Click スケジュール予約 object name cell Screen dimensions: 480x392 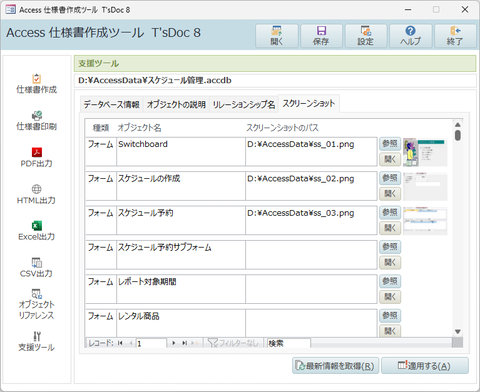coord(181,220)
